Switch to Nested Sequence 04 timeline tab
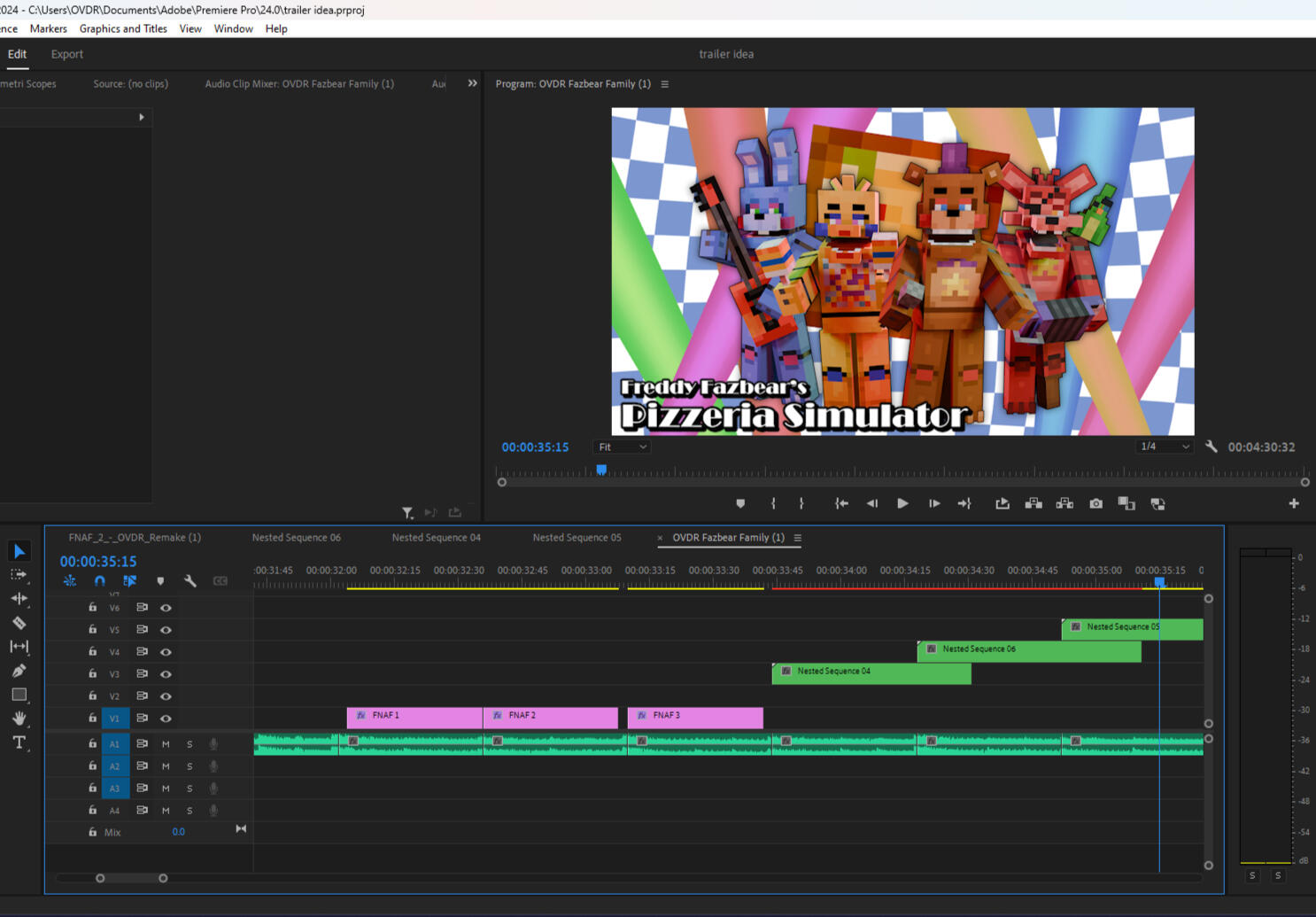The image size is (1316, 917). (436, 538)
